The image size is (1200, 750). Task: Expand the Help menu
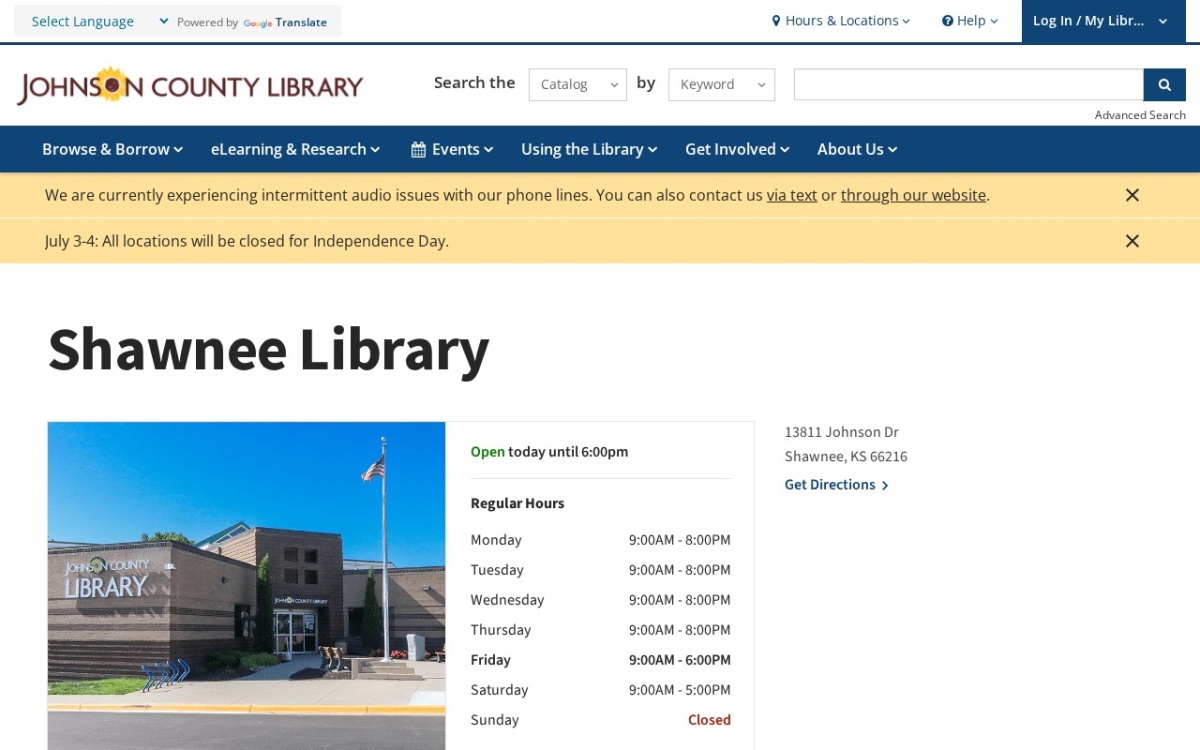970,21
